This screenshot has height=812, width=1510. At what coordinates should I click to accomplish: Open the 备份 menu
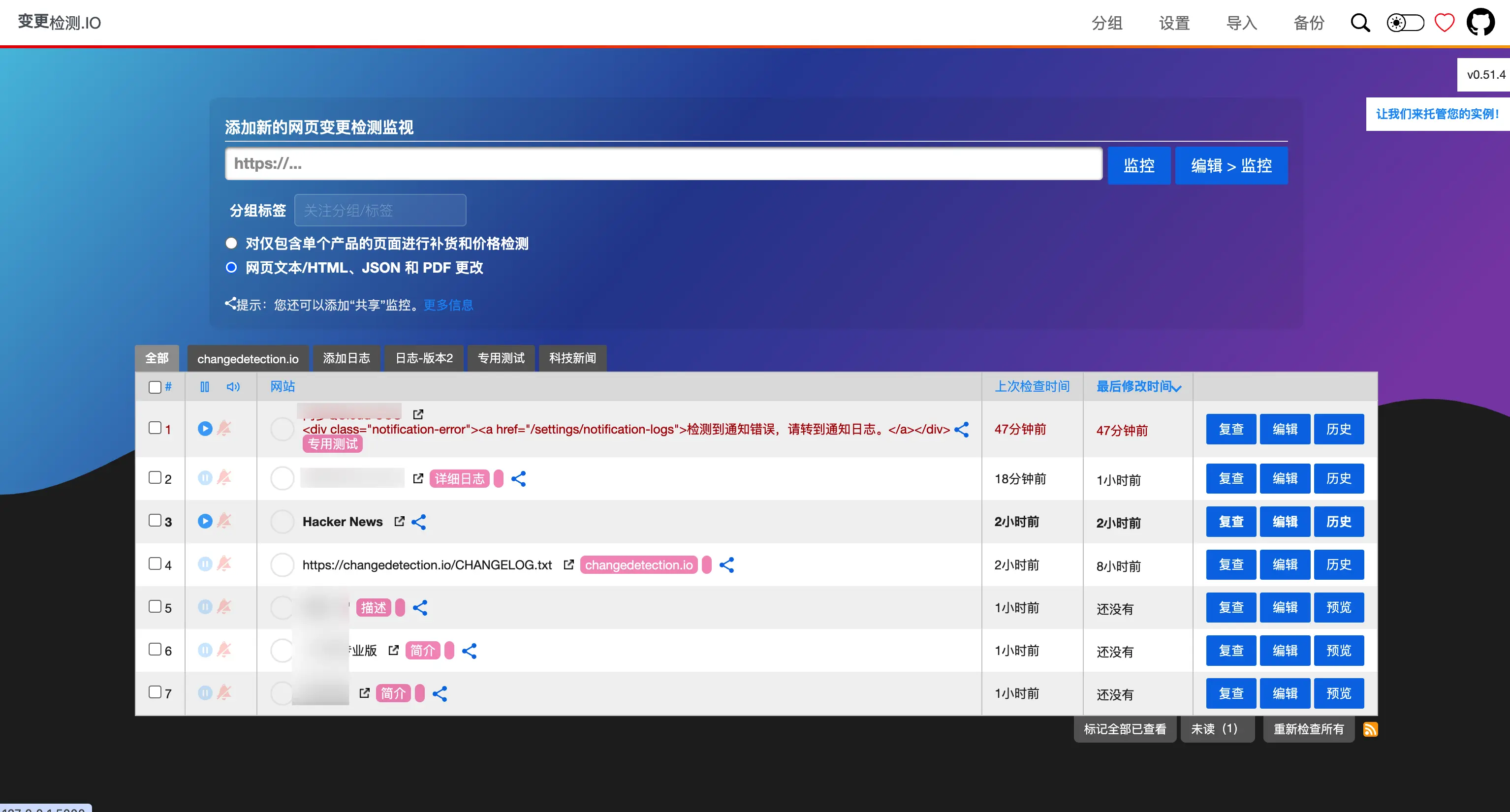click(x=1309, y=23)
